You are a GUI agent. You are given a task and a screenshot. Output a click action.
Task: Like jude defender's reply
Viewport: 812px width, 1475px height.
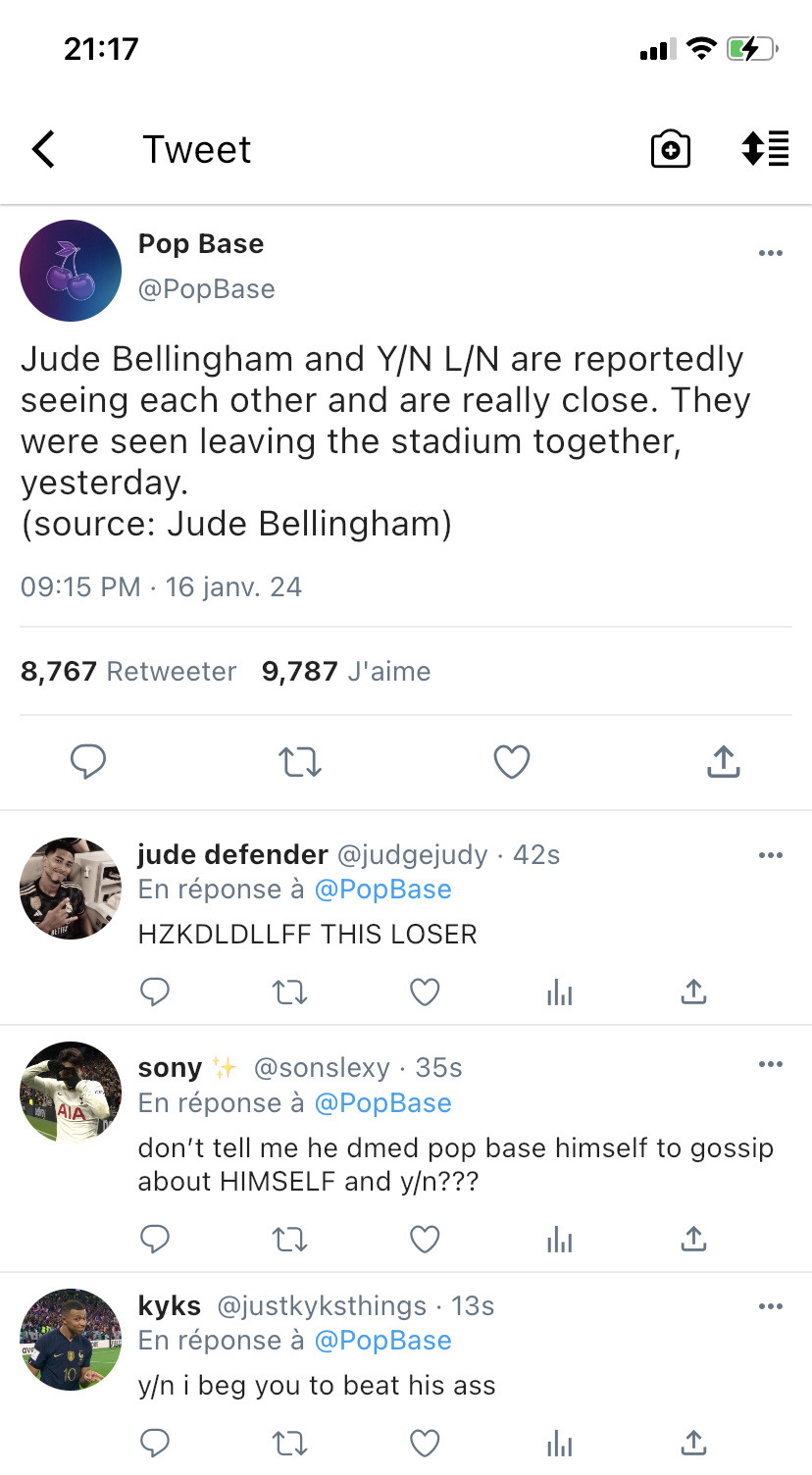(424, 992)
